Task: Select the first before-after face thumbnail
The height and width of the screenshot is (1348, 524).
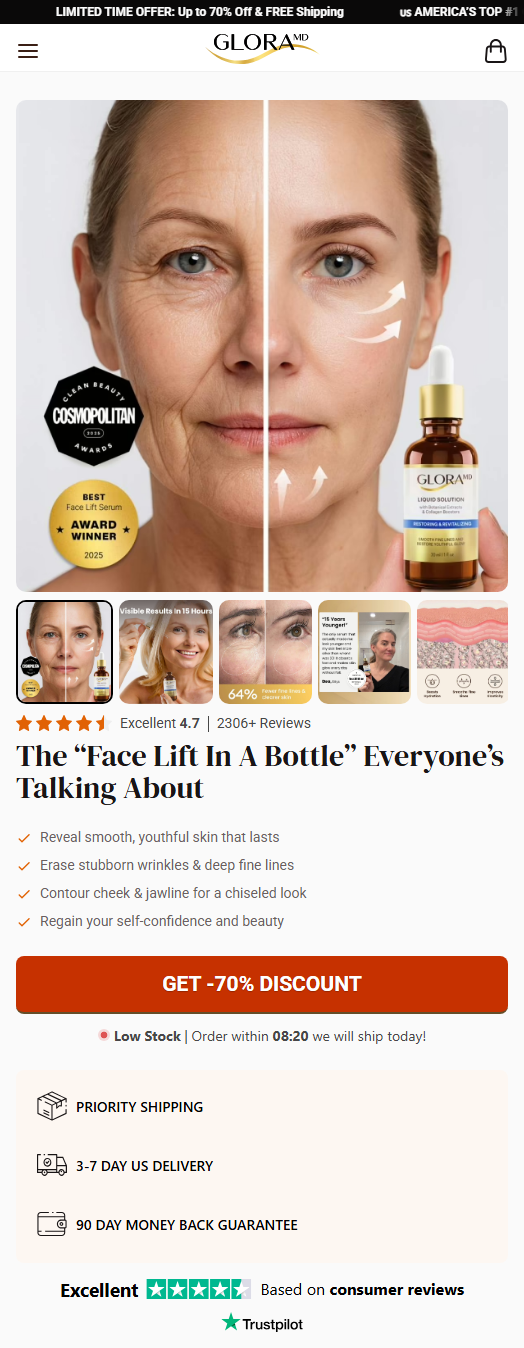Action: click(x=65, y=652)
